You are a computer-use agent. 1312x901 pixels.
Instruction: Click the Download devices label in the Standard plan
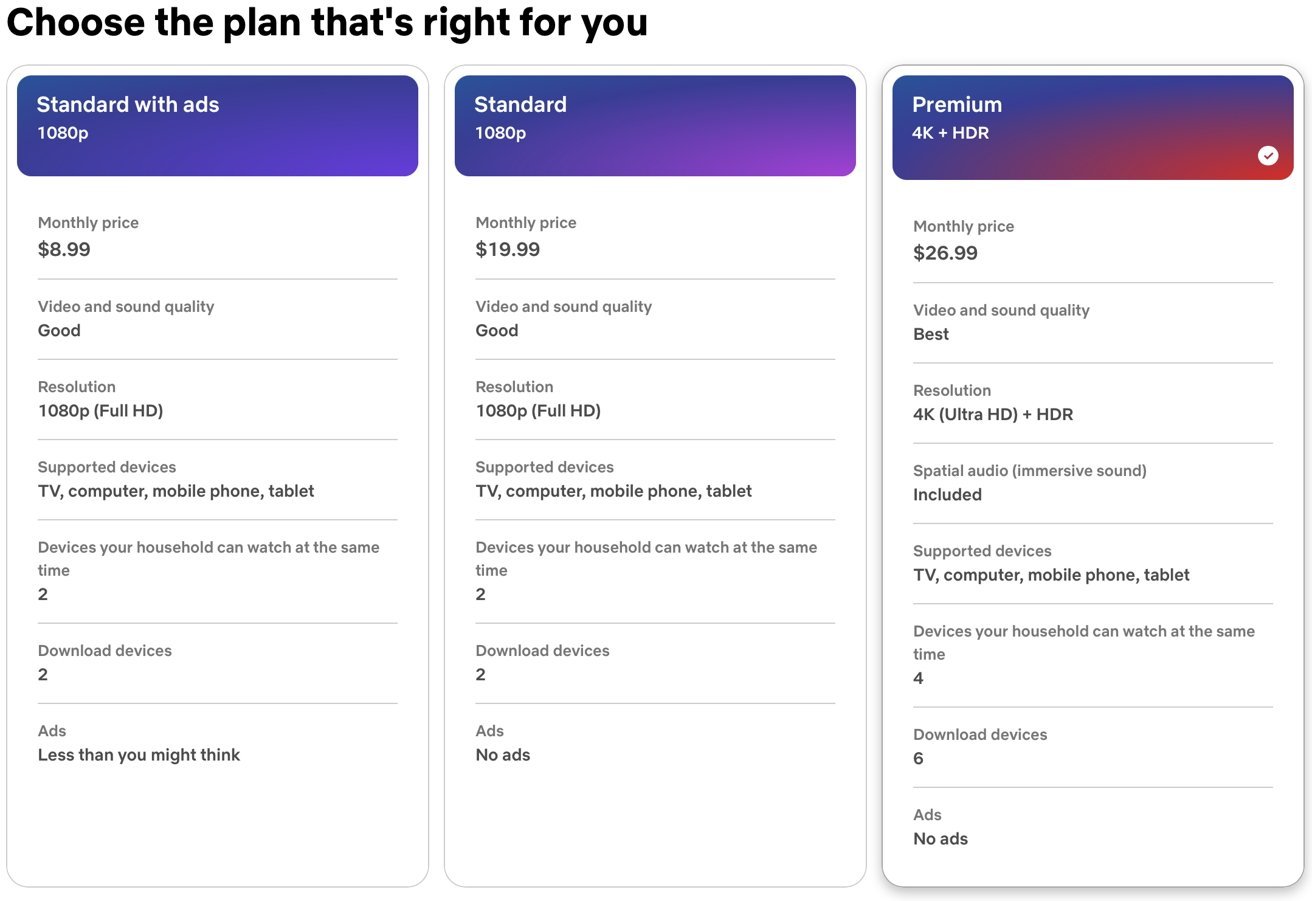click(x=542, y=651)
